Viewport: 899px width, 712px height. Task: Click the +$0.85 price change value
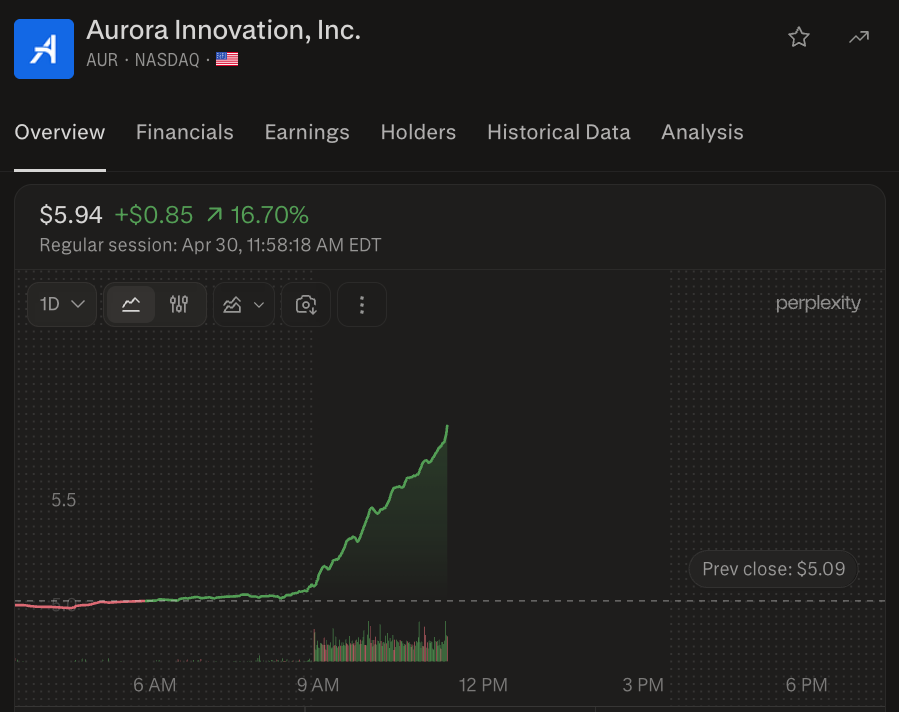(x=154, y=215)
